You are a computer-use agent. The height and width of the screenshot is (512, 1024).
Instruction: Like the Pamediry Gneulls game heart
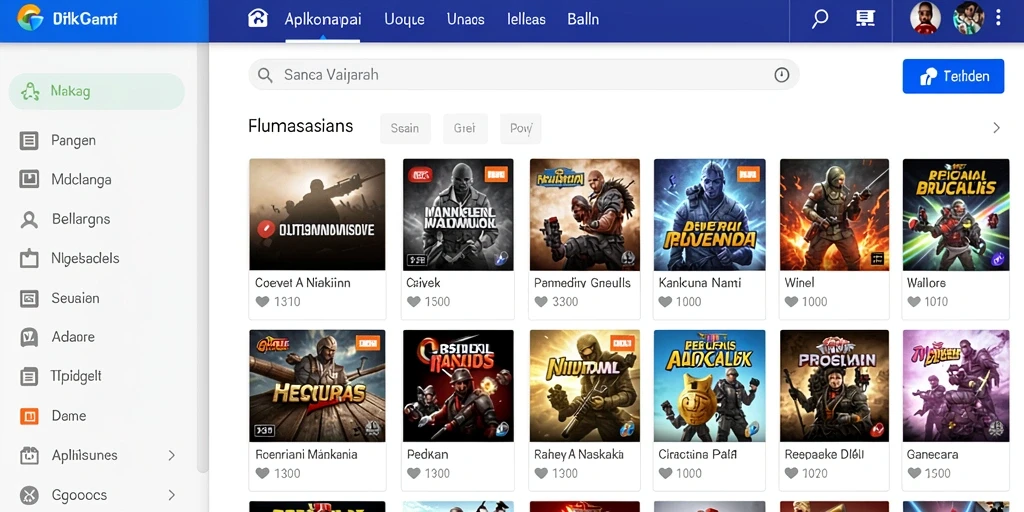tap(541, 302)
